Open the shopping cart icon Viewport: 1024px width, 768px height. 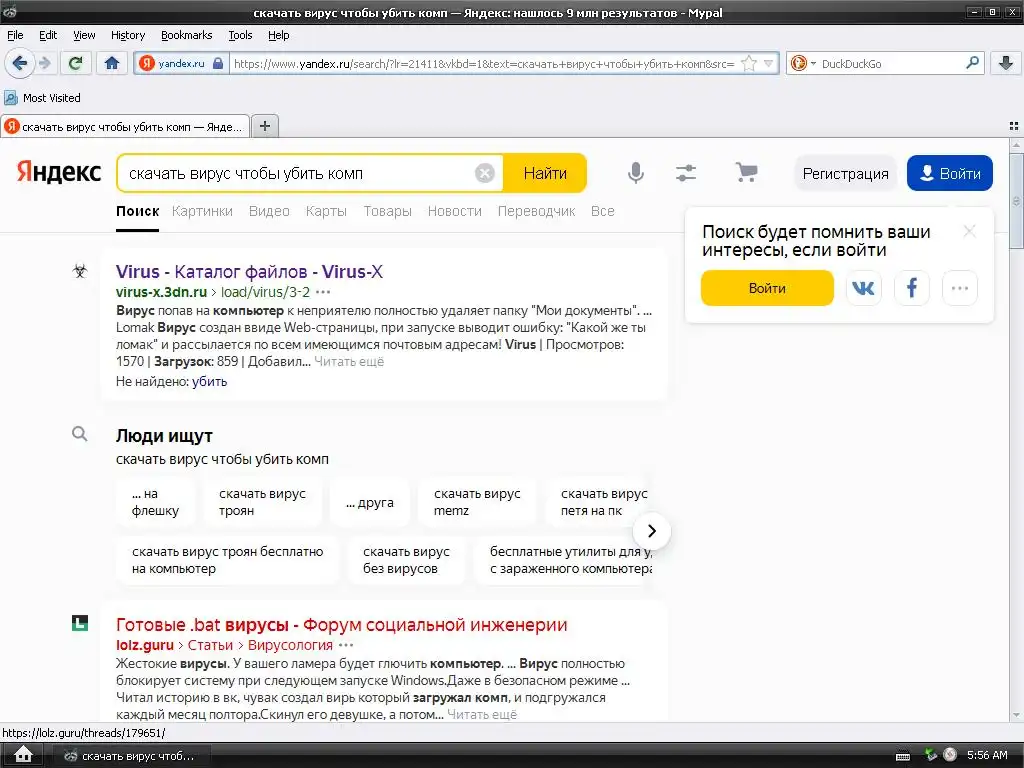point(746,172)
